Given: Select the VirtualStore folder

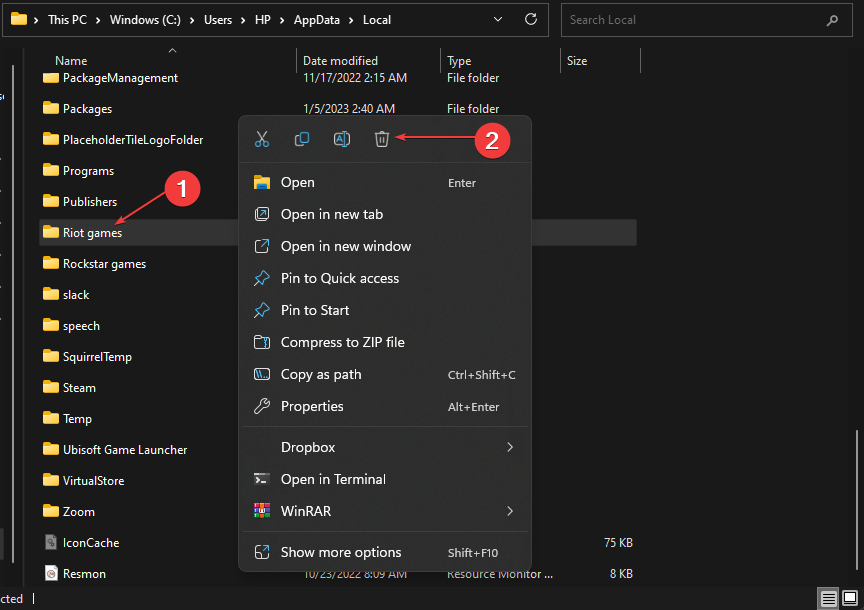Looking at the screenshot, I should point(93,481).
